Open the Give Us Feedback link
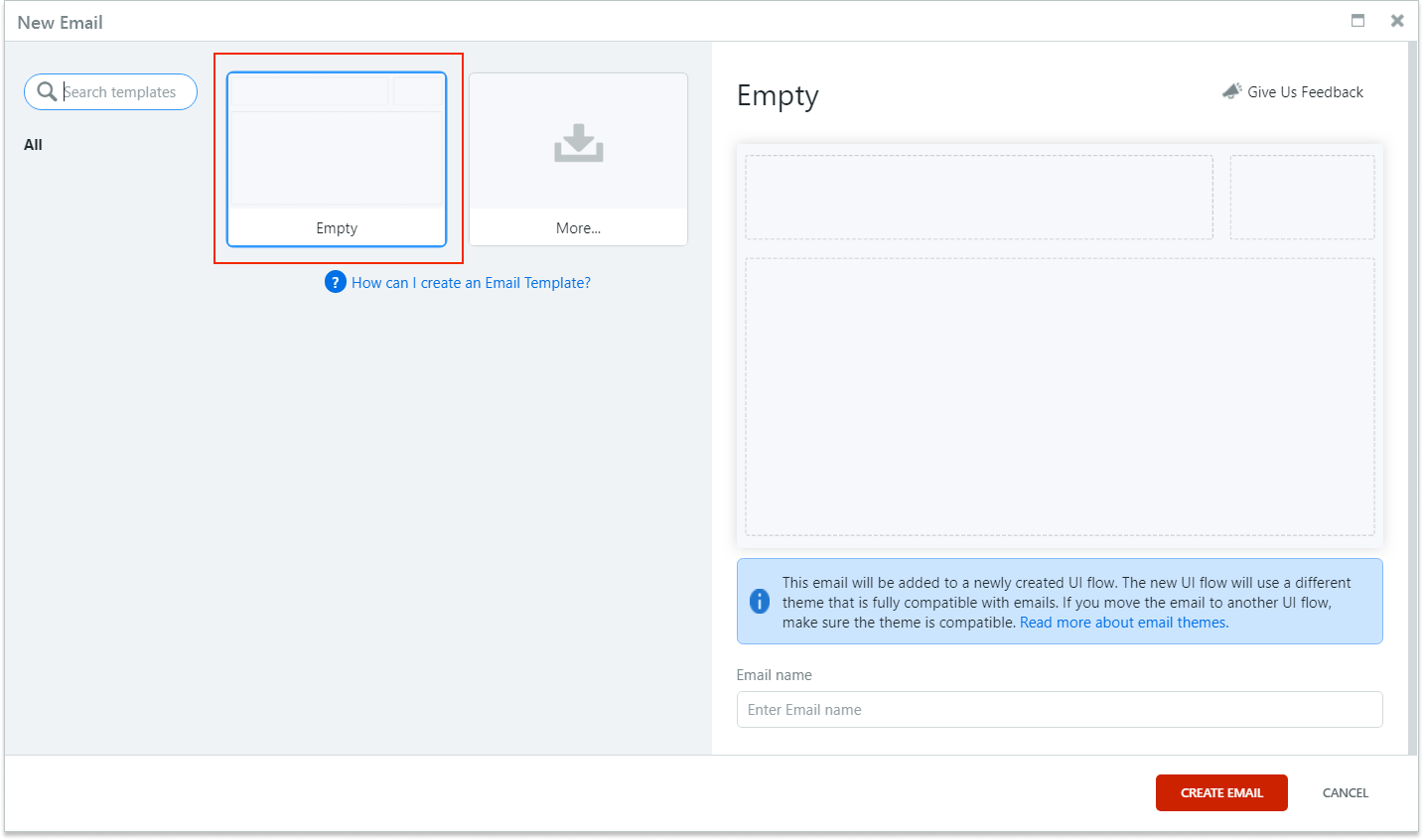Image resolution: width=1423 pixels, height=840 pixels. pyautogui.click(x=1305, y=92)
